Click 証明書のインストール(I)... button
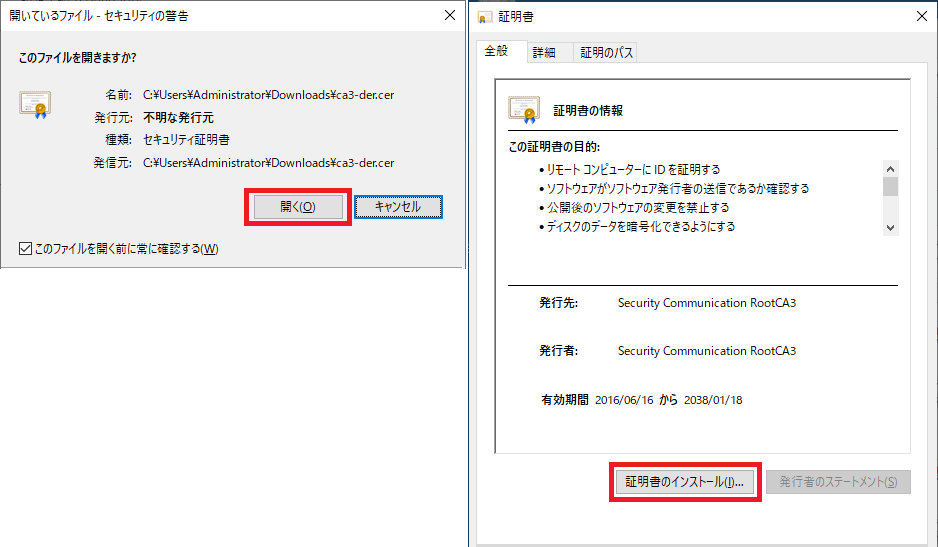The image size is (938, 547). [685, 482]
